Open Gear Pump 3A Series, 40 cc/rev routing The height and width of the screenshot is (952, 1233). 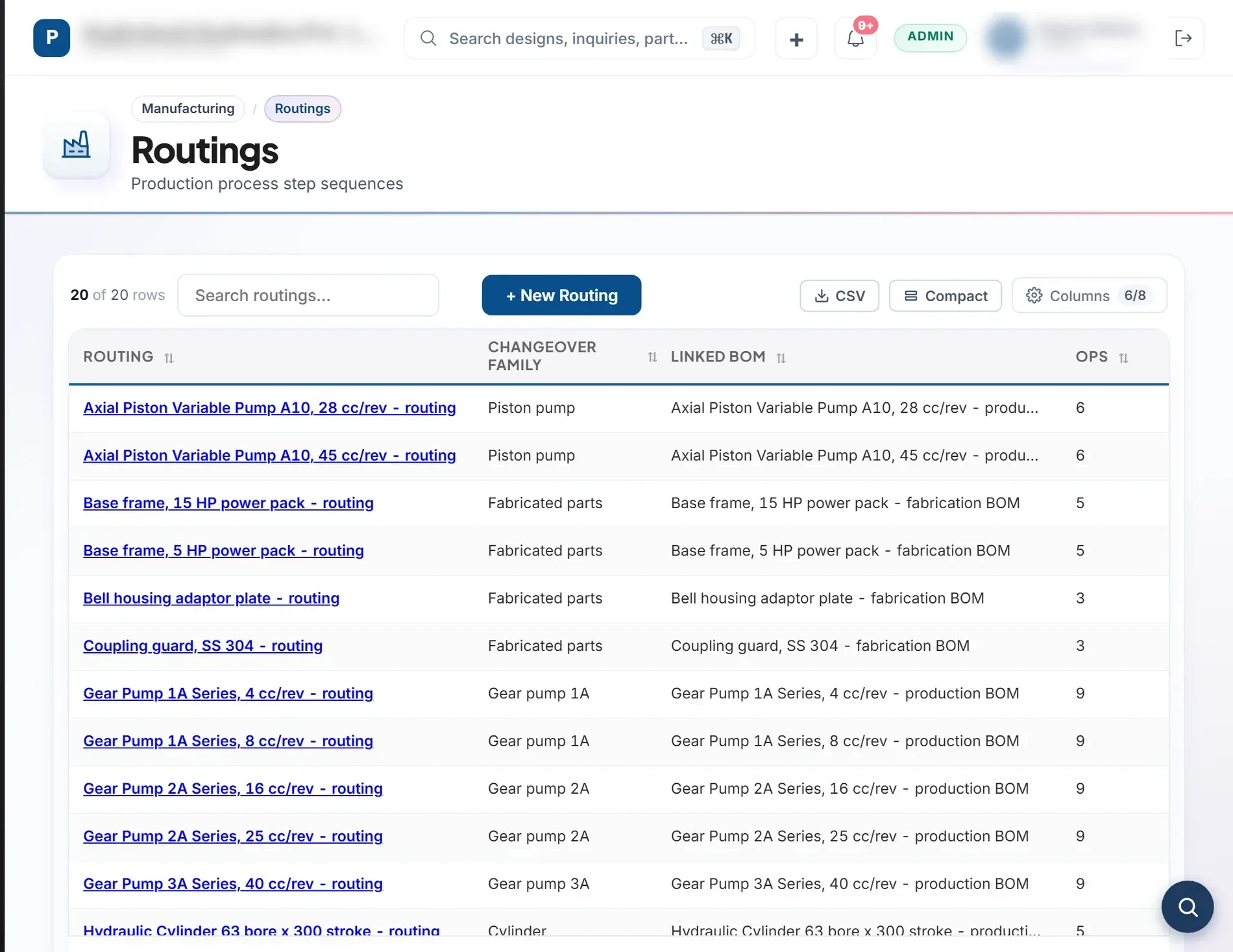tap(233, 884)
